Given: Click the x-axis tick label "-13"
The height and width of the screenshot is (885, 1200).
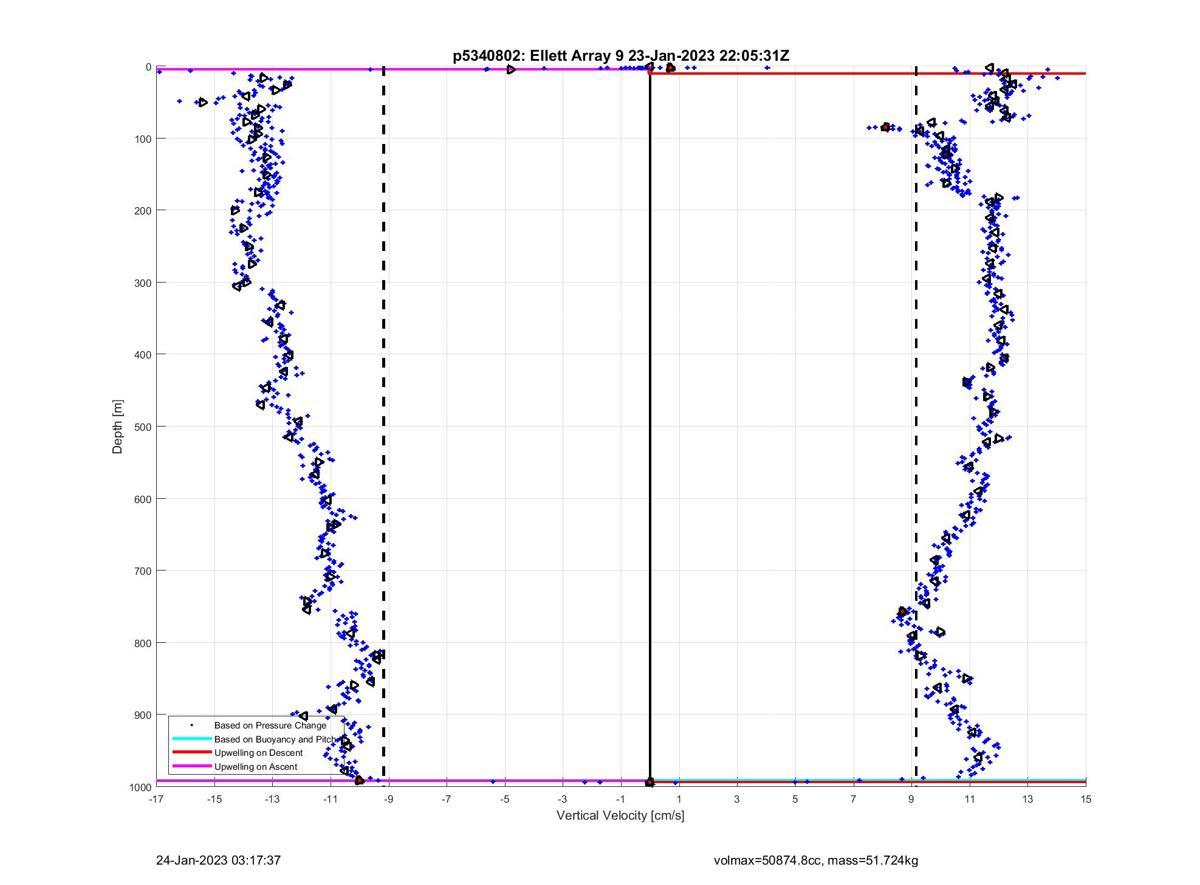Looking at the screenshot, I should 272,799.
